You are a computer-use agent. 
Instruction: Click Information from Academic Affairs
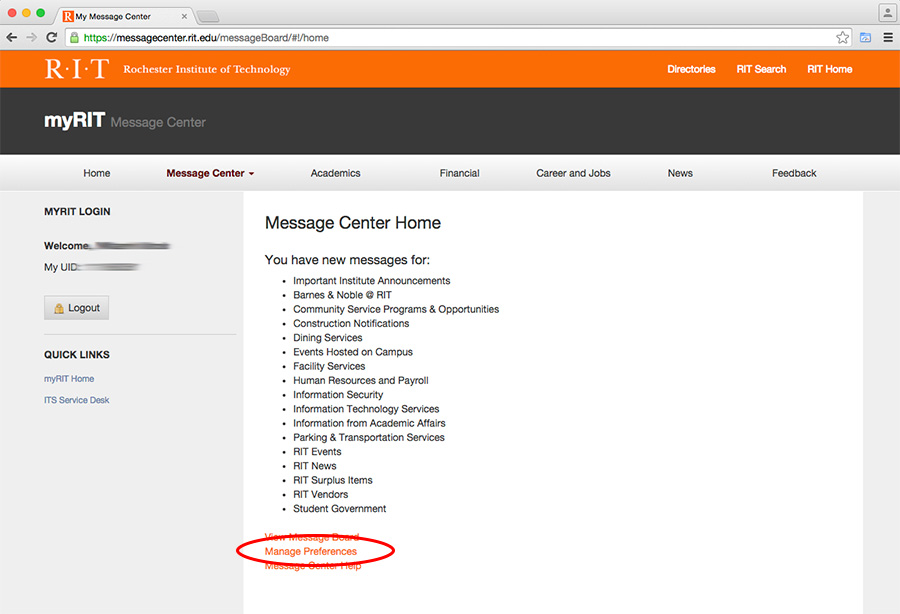tap(369, 423)
